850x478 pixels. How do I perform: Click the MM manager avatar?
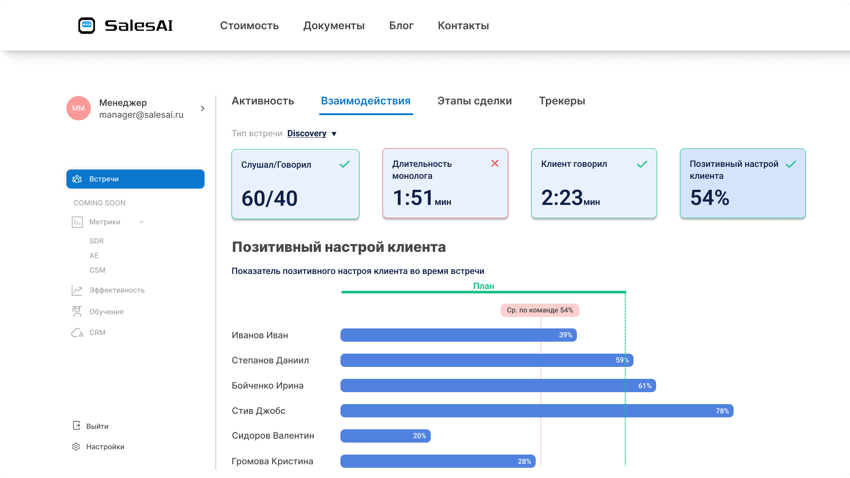[x=78, y=108]
